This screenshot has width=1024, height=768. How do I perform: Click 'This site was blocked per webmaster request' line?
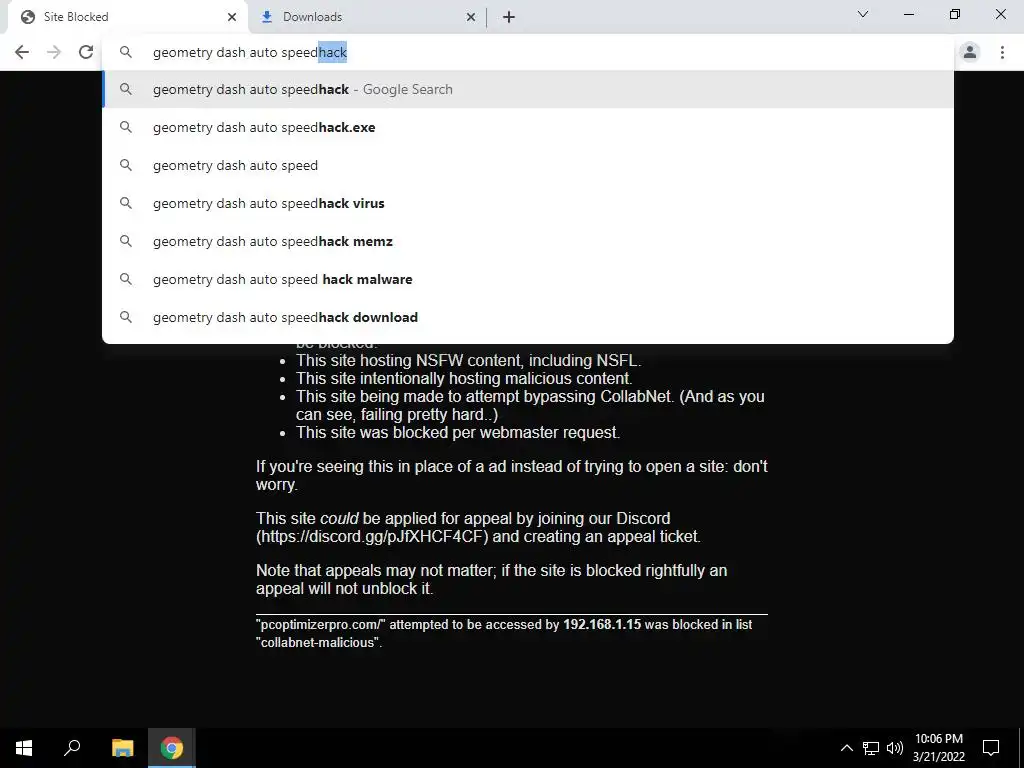tap(458, 432)
